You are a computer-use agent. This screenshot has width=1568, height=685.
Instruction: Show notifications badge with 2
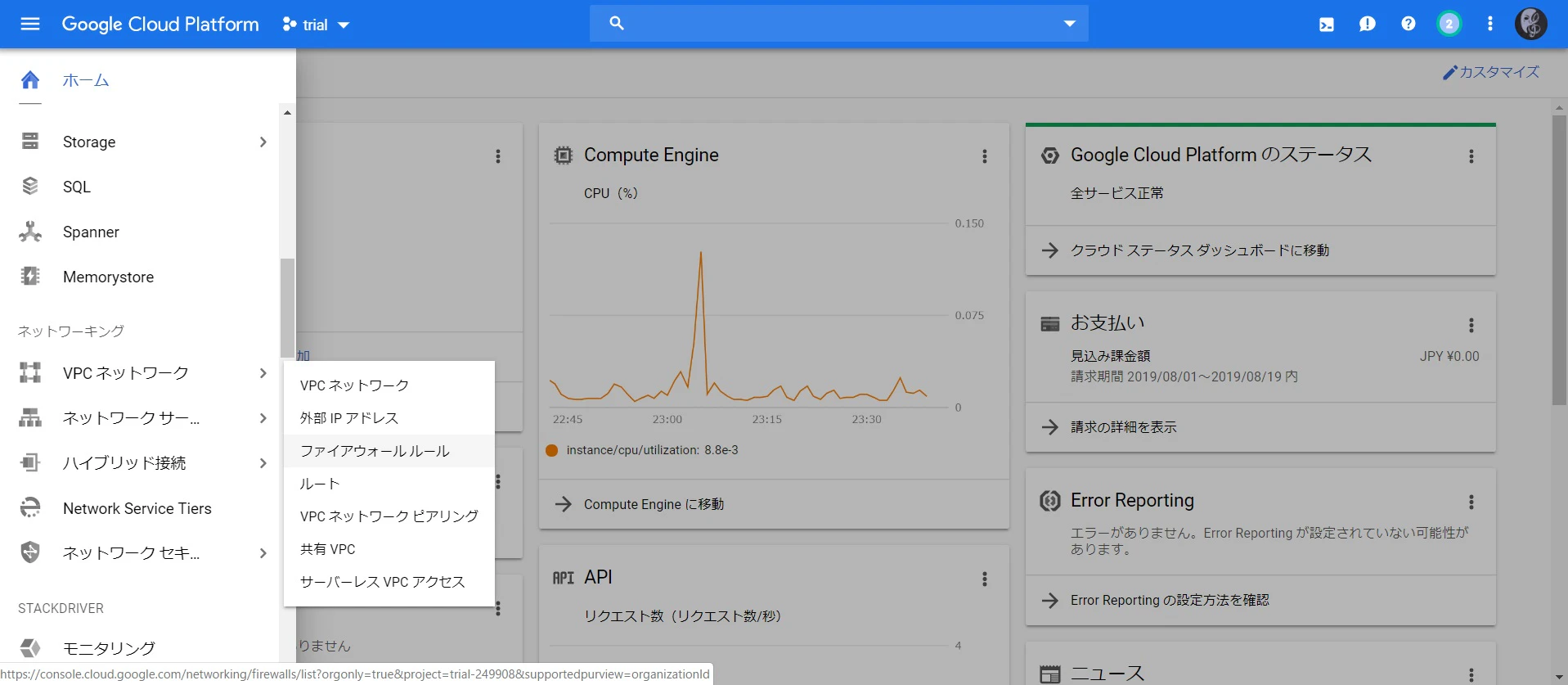pyautogui.click(x=1449, y=24)
